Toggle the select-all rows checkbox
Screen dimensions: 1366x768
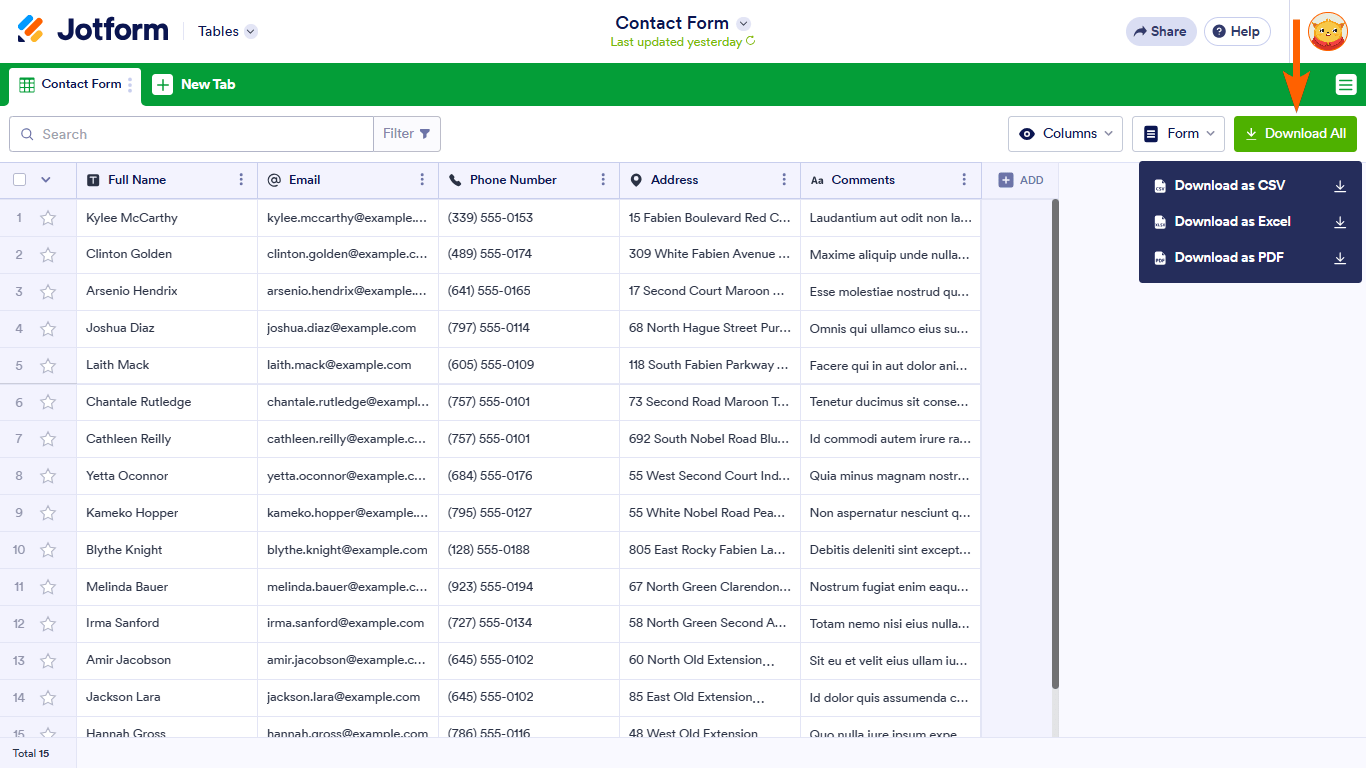(x=20, y=180)
